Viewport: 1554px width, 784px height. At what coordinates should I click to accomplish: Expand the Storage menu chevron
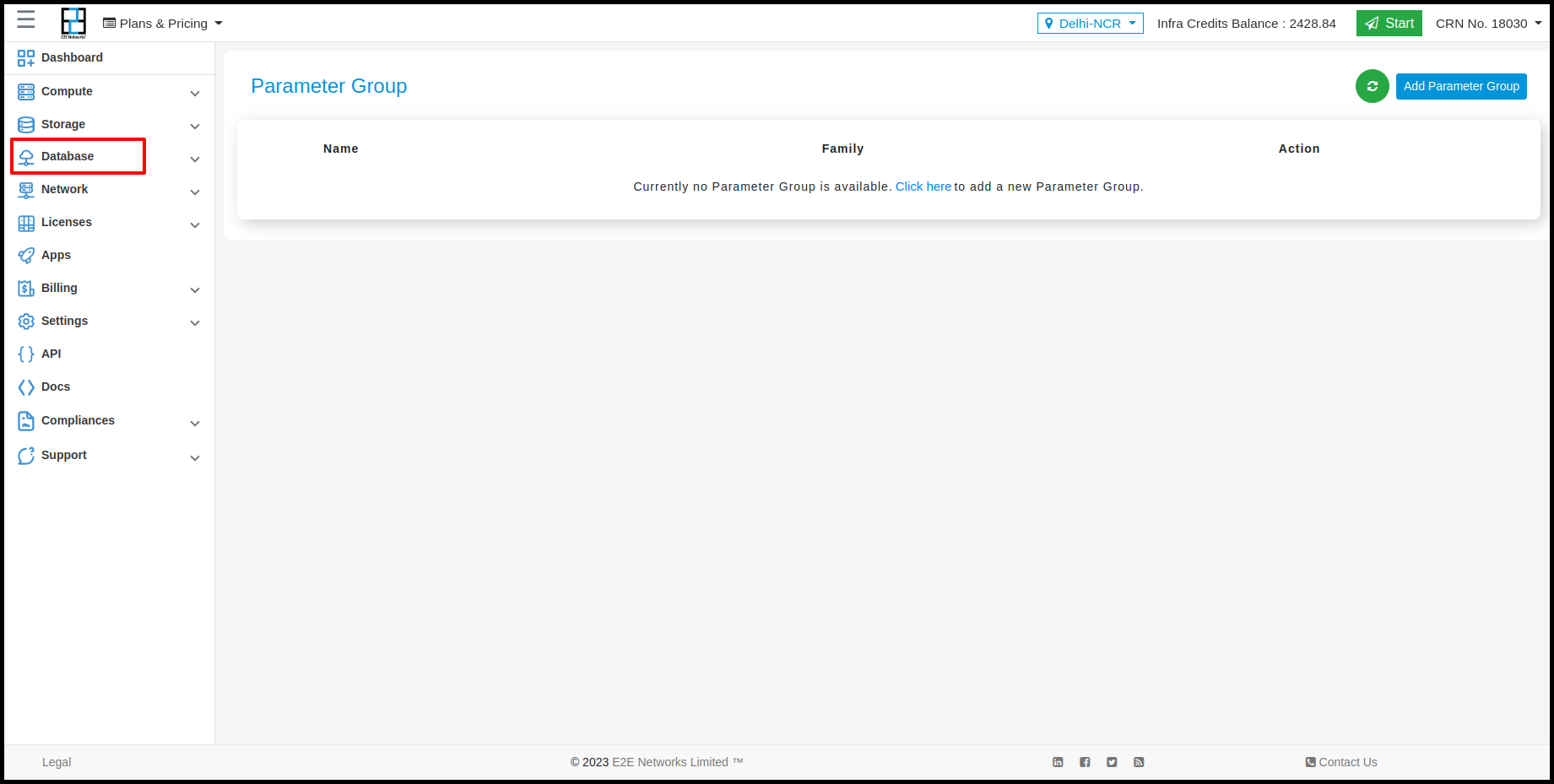pyautogui.click(x=195, y=127)
